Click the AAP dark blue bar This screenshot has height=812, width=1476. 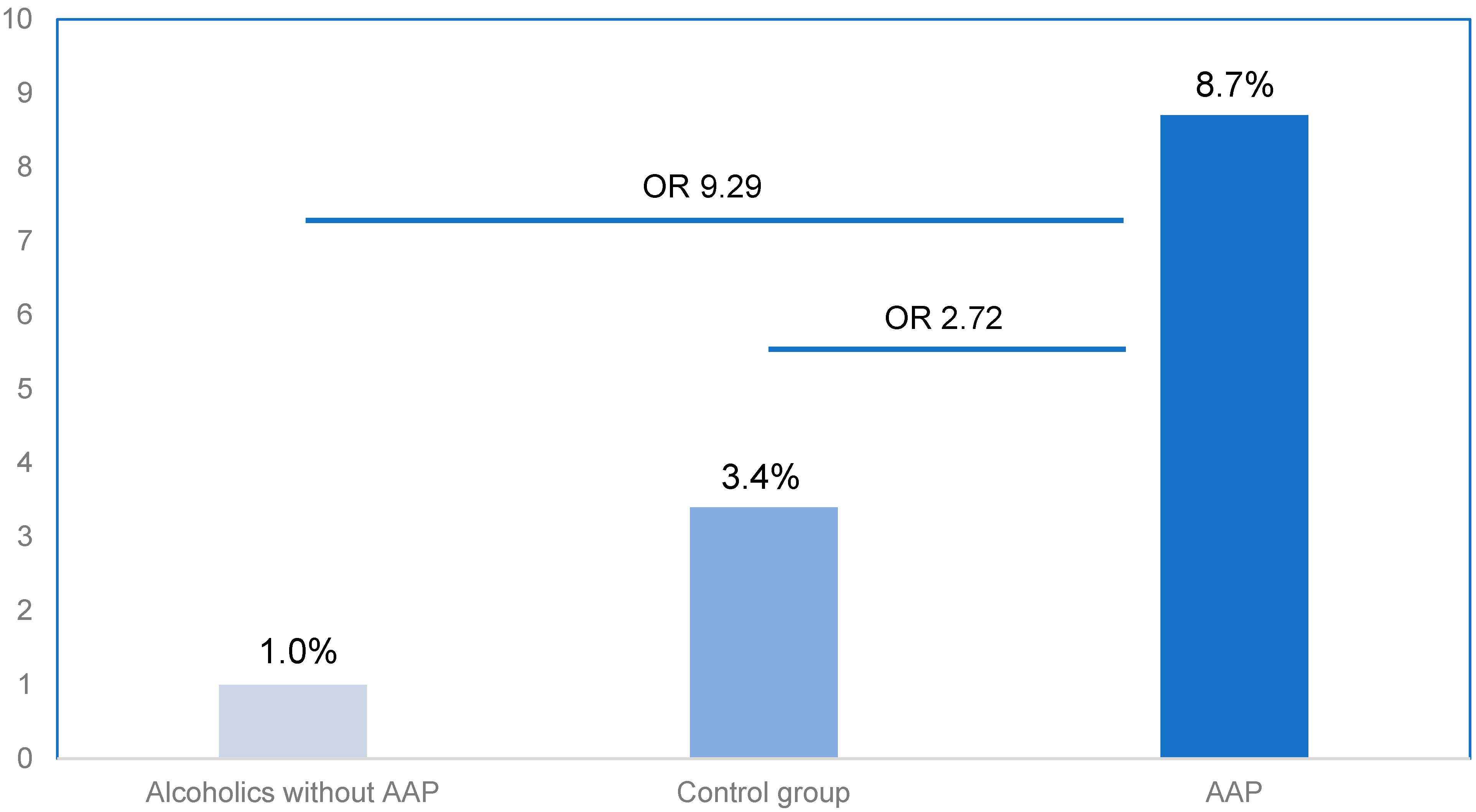tap(1234, 435)
